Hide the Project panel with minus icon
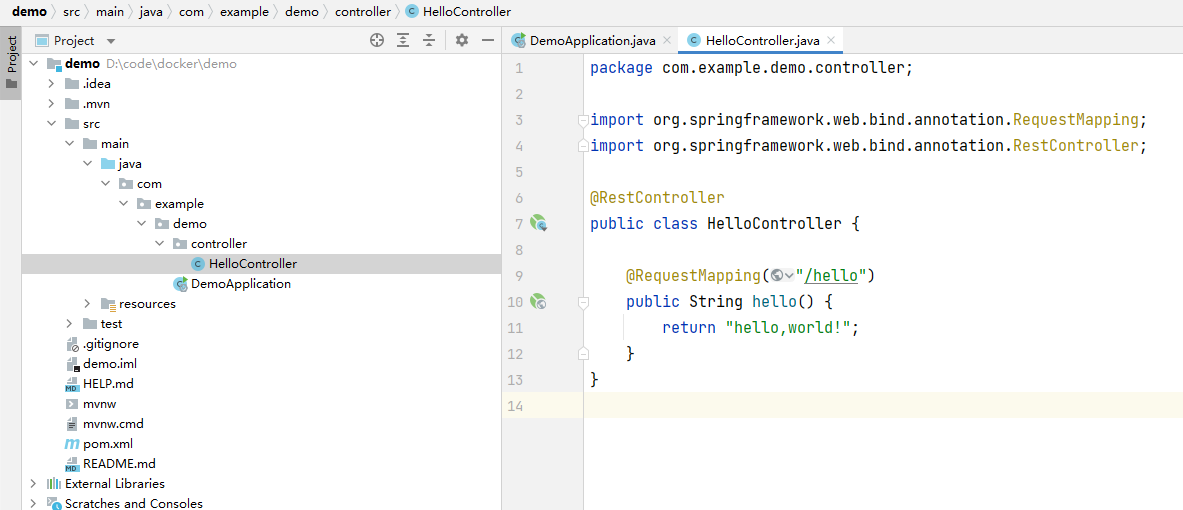The image size is (1183, 510). [x=487, y=41]
